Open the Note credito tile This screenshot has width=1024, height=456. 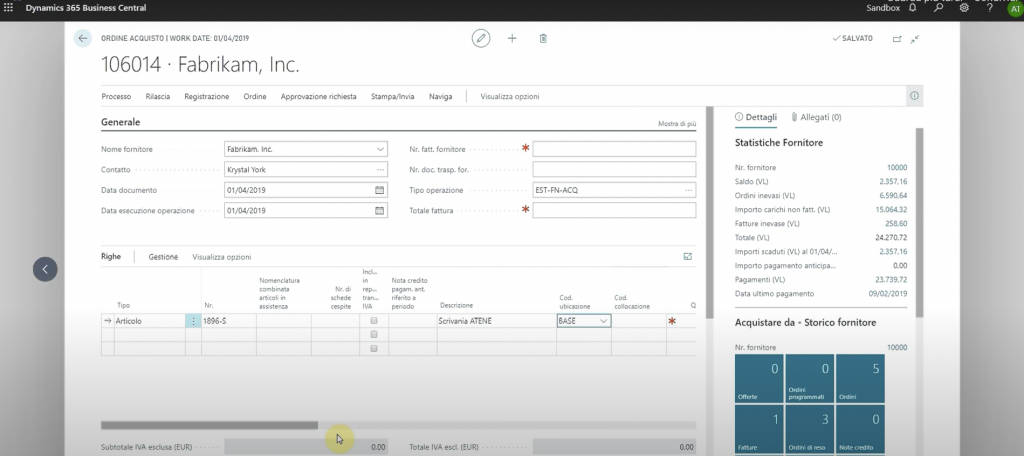point(860,429)
